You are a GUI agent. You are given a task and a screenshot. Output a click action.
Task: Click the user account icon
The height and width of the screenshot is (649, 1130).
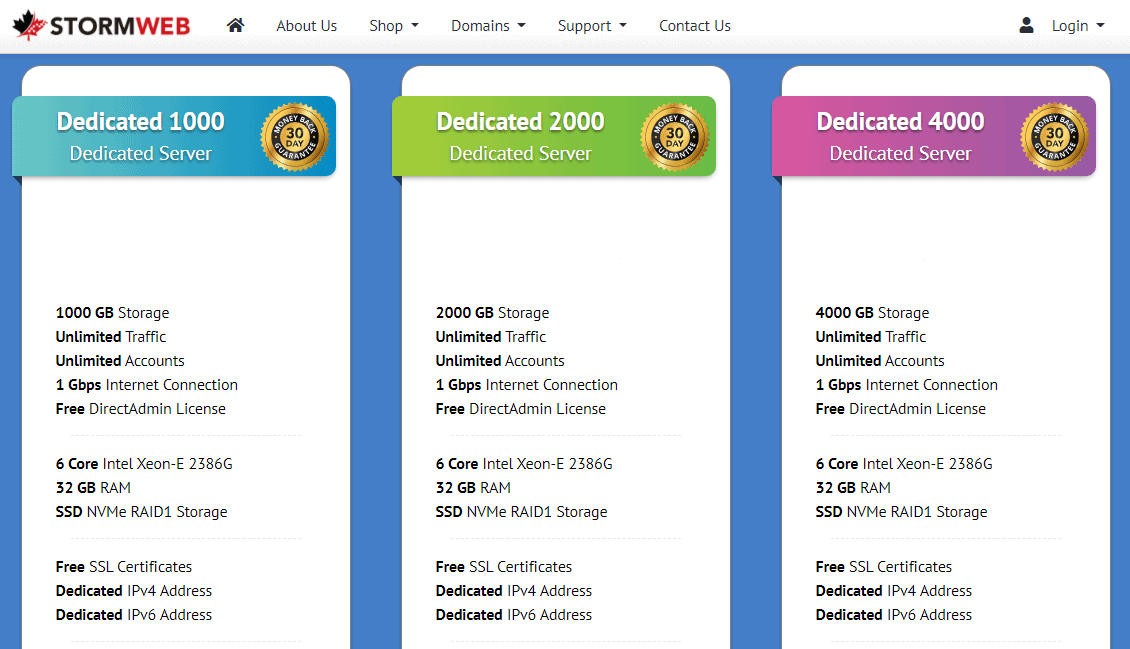[x=1026, y=25]
